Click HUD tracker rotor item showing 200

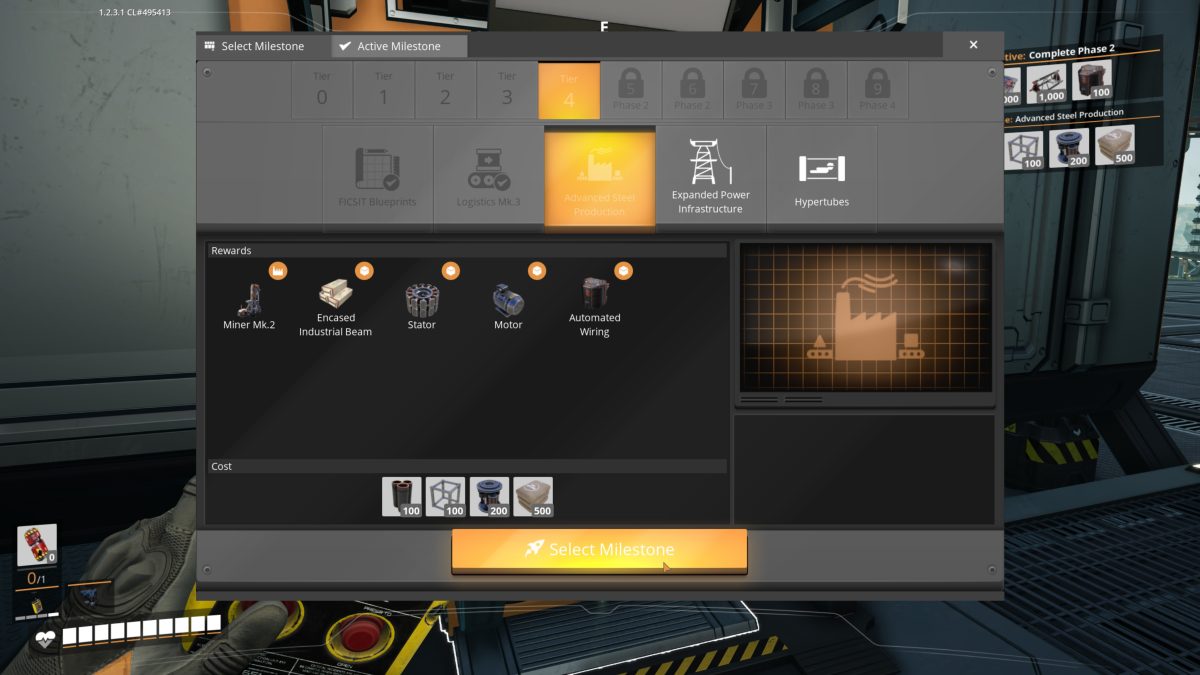[x=1068, y=147]
